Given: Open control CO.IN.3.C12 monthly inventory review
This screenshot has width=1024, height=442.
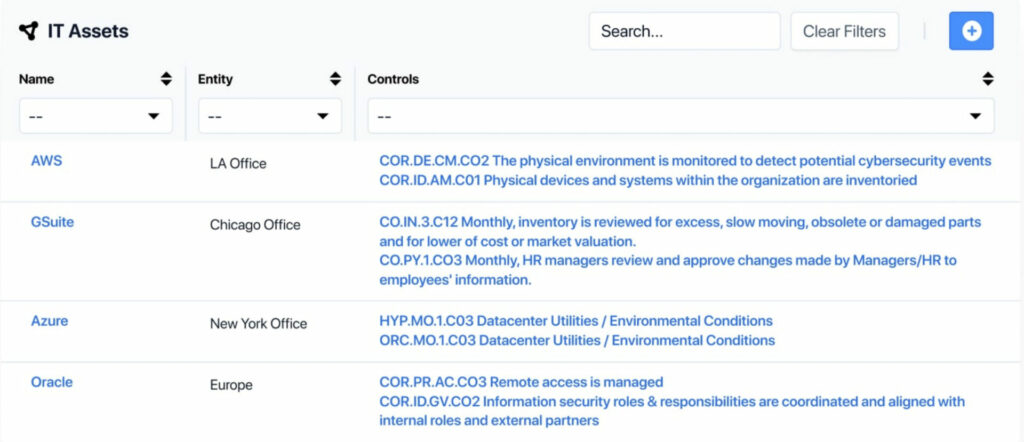Looking at the screenshot, I should 680,232.
